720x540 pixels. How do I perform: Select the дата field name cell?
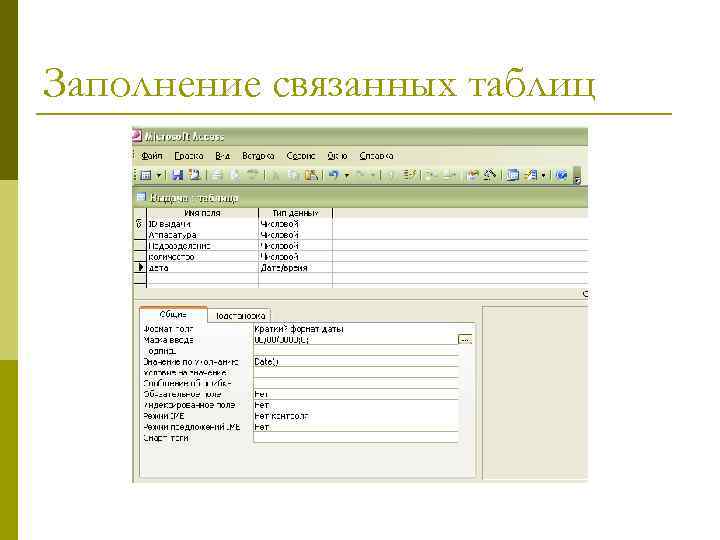coord(202,268)
